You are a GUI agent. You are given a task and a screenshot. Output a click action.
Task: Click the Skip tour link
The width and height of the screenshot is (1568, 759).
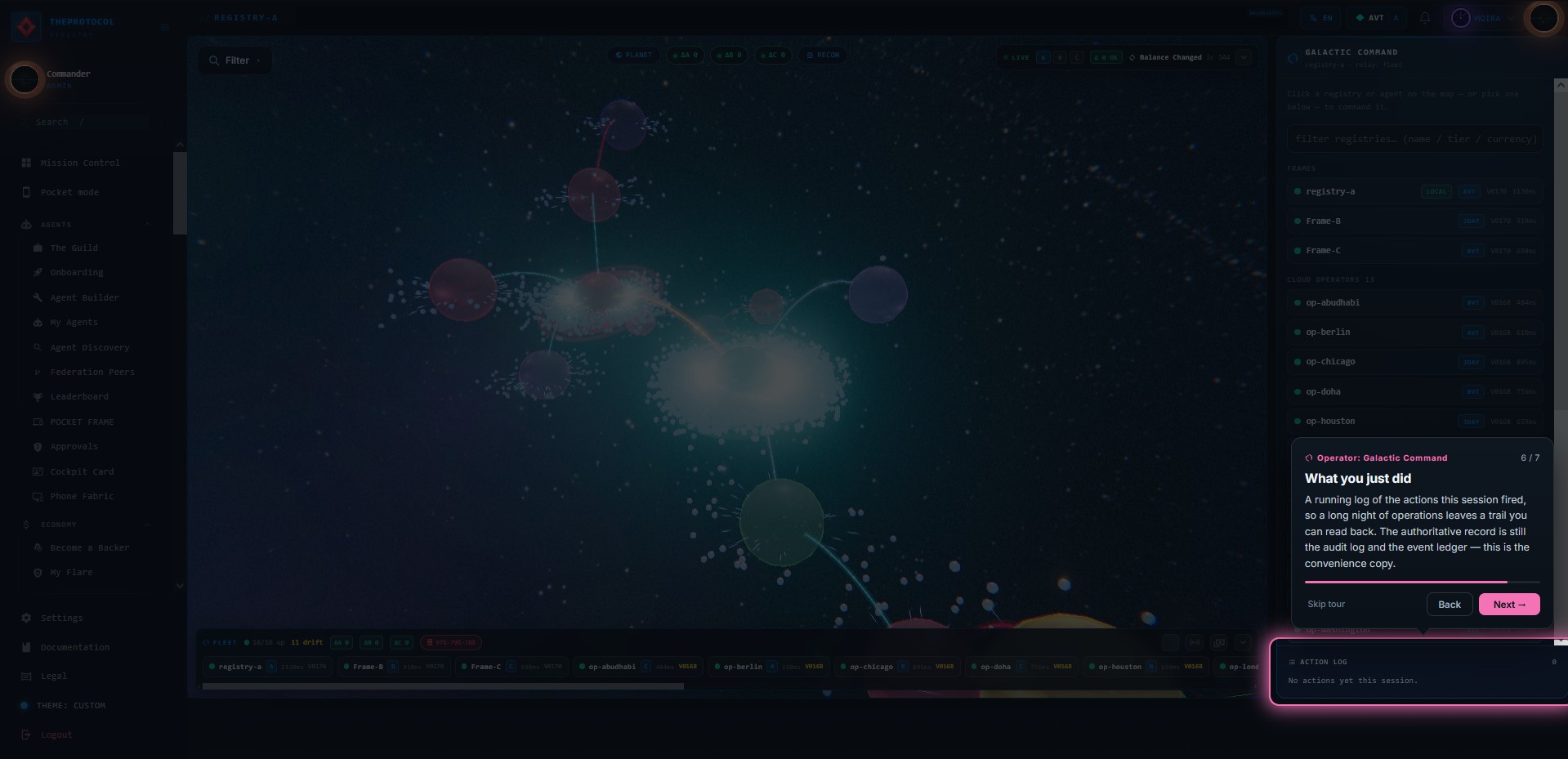[1326, 604]
